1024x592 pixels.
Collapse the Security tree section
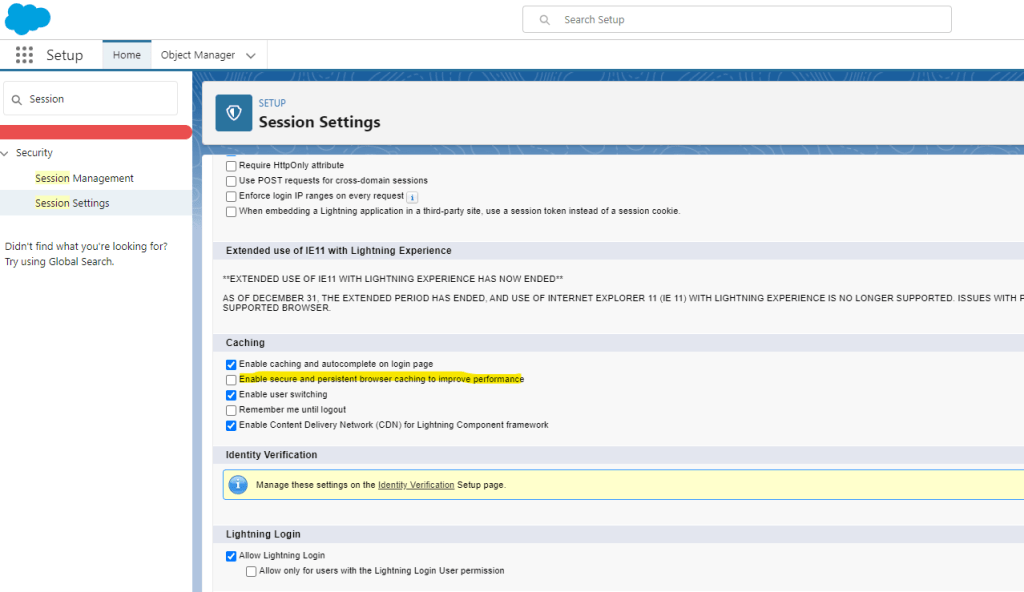click(x=6, y=153)
